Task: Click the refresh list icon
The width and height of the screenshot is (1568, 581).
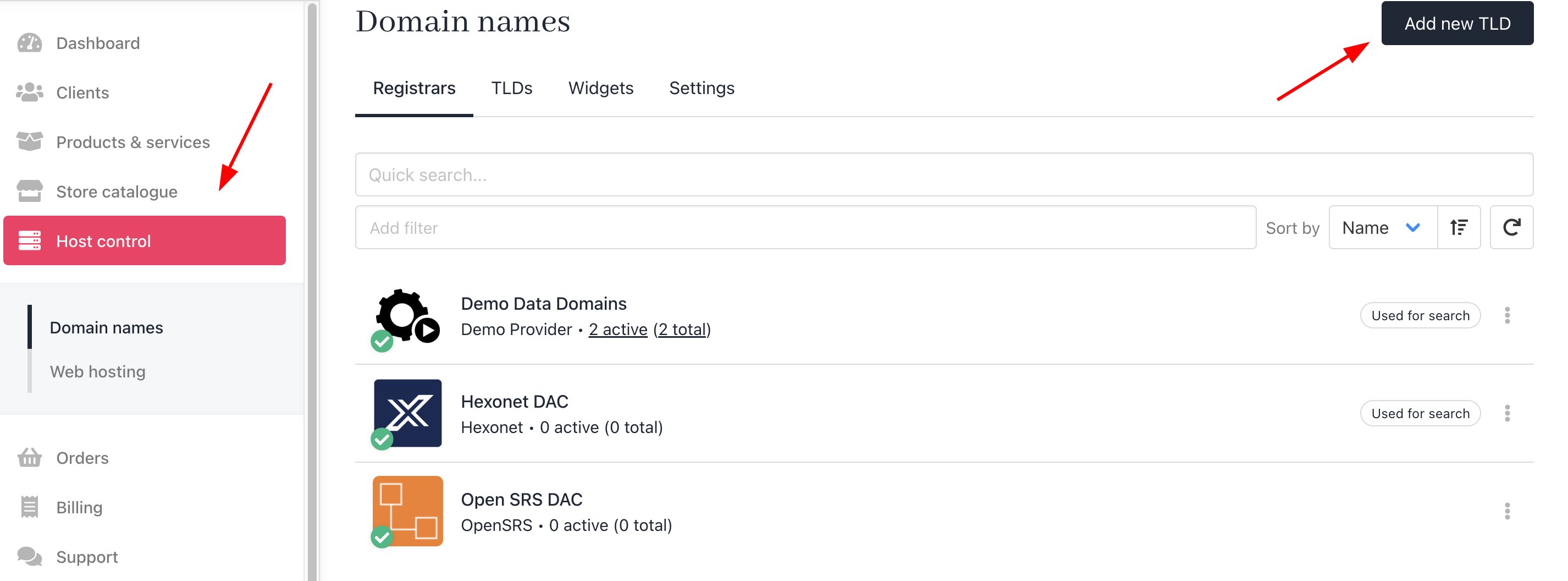Action: (x=1511, y=228)
